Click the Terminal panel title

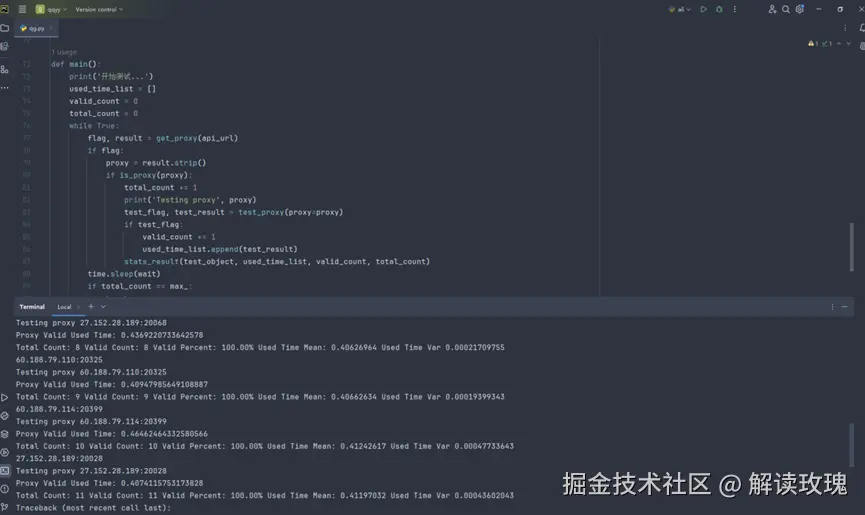click(x=32, y=307)
